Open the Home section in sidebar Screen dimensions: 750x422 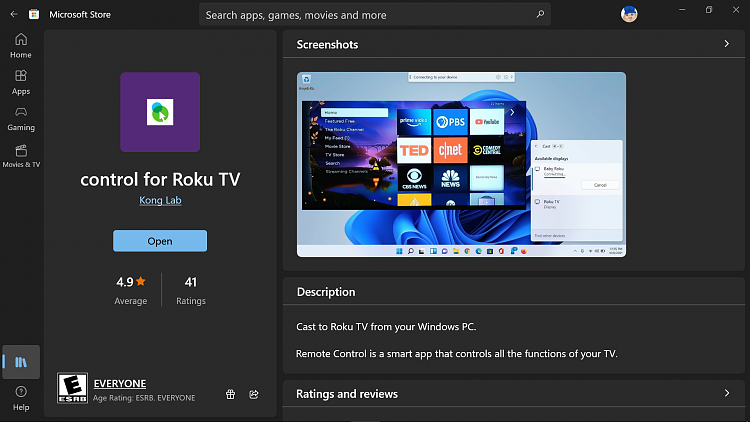[x=21, y=45]
